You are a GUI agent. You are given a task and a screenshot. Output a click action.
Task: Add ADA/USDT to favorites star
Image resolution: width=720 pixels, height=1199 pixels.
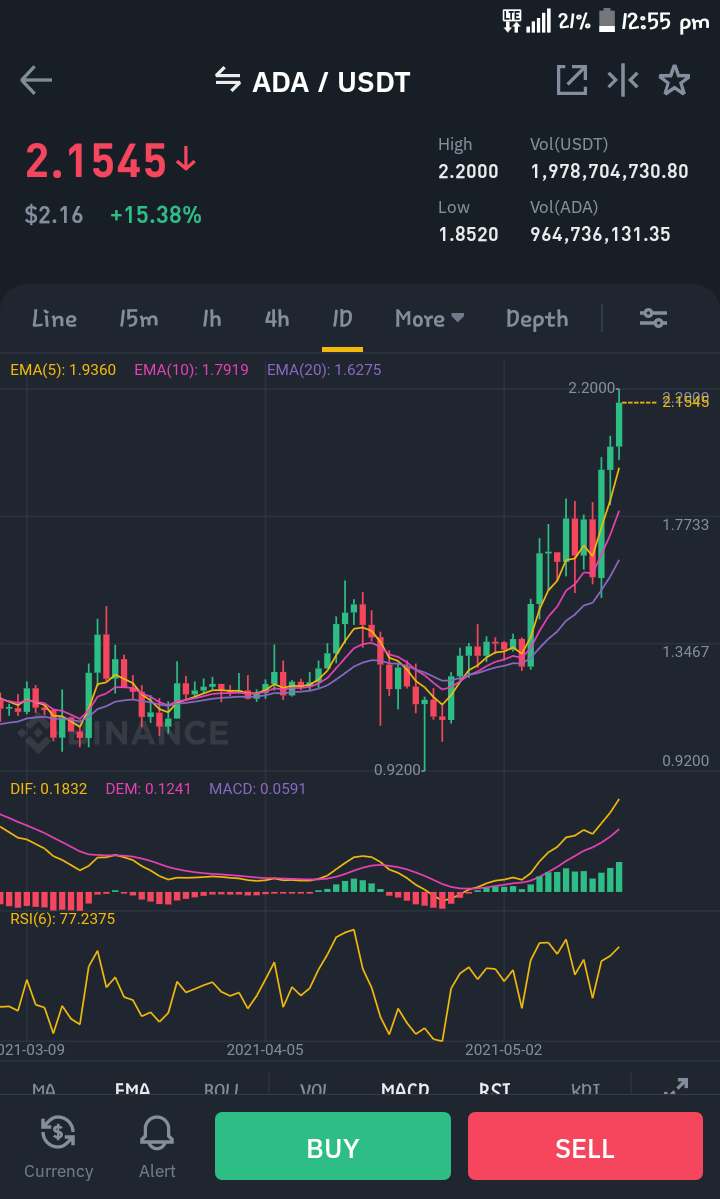coord(674,80)
